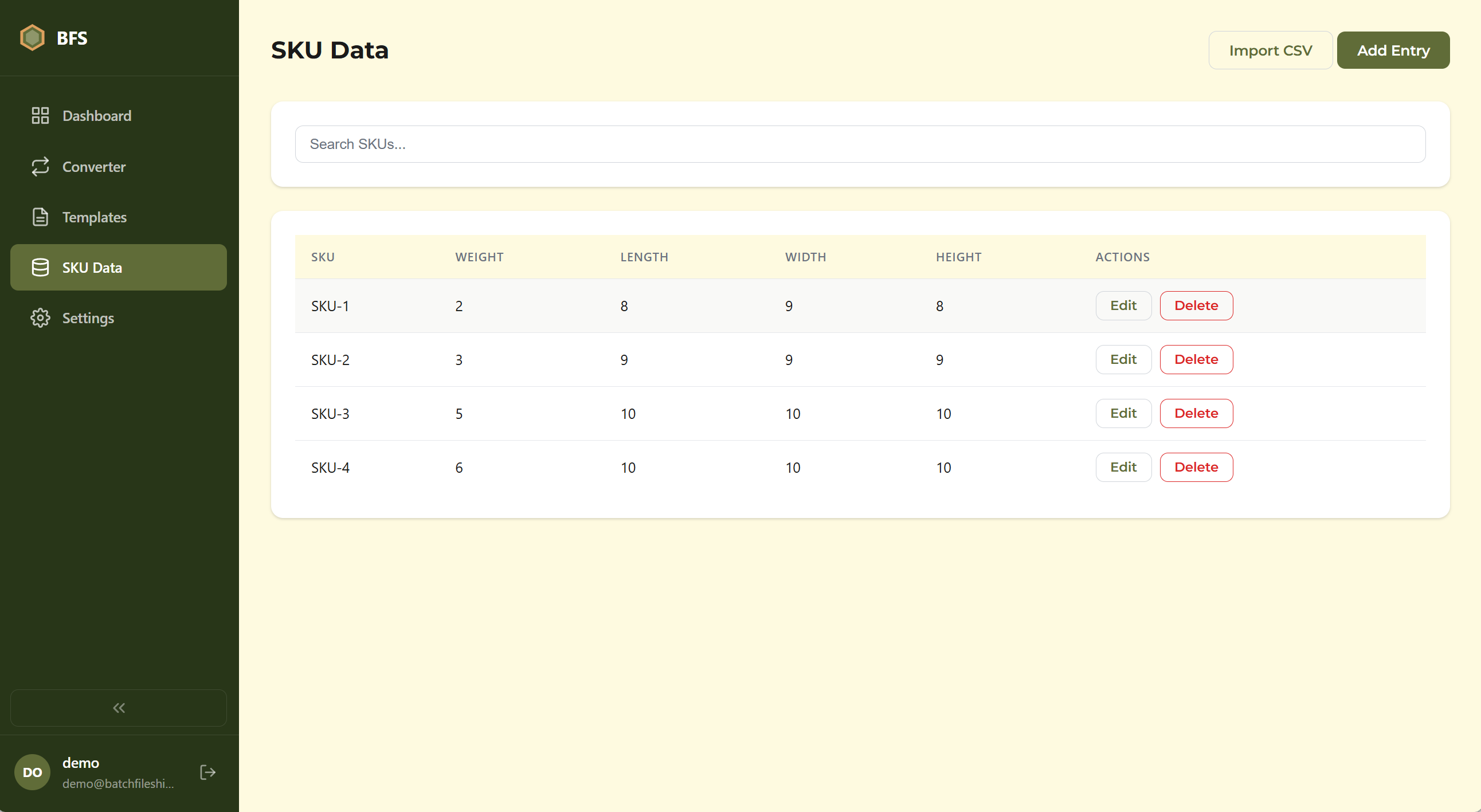The height and width of the screenshot is (812, 1481).
Task: Click the Converter arrows icon
Action: 39,167
